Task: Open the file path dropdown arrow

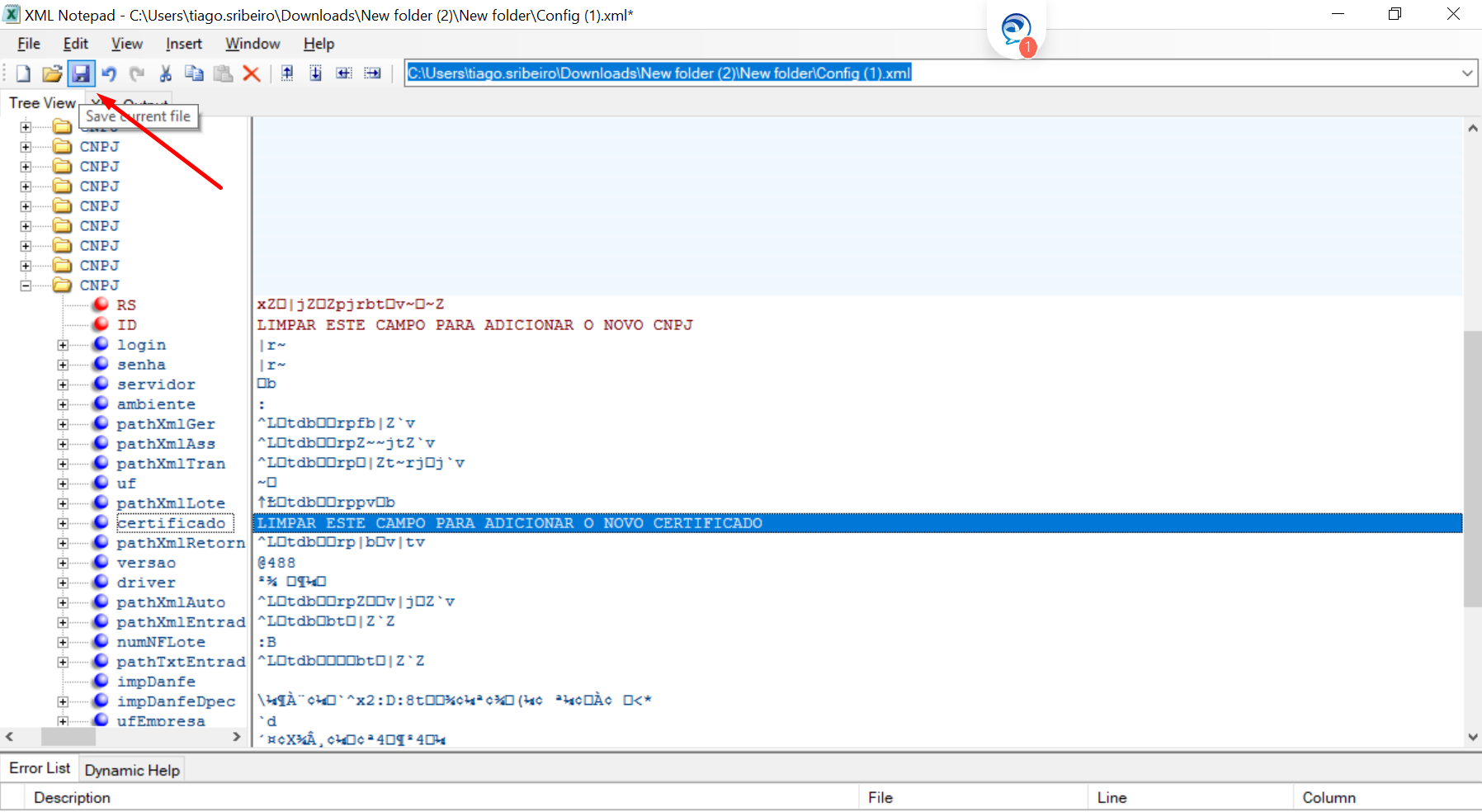Action: (x=1467, y=73)
